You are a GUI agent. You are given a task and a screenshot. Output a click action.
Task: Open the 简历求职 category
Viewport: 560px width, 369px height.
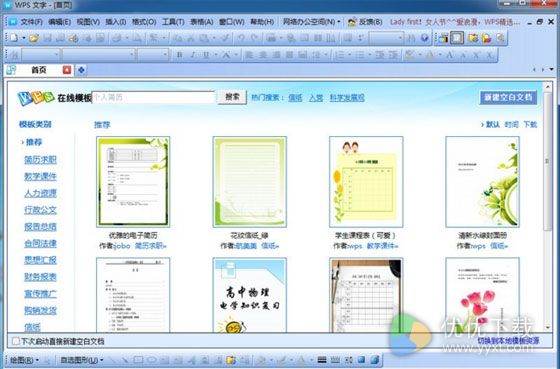[40, 160]
